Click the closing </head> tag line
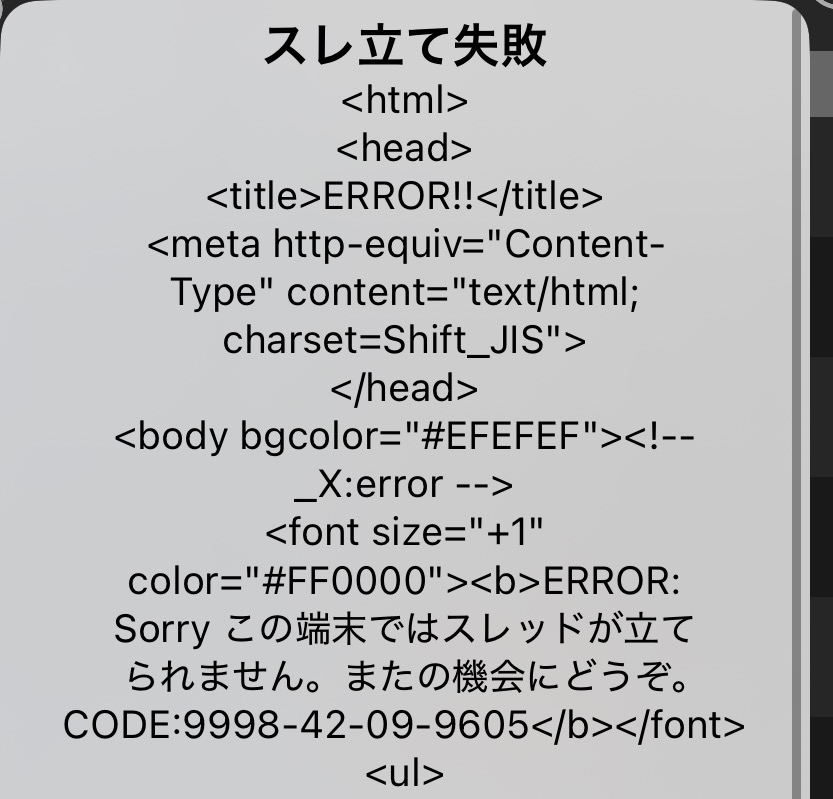The image size is (833, 799). tap(404, 388)
